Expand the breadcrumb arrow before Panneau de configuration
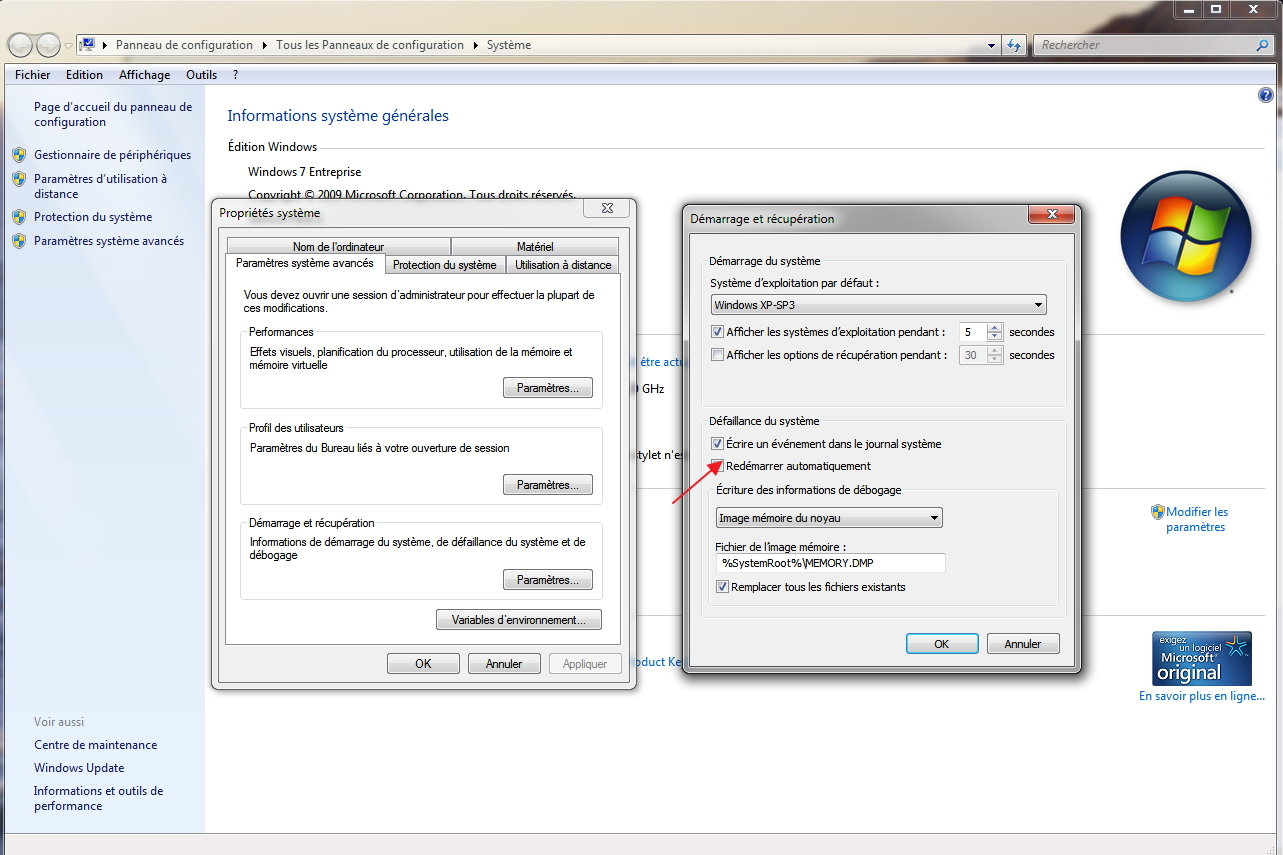Screen dimensions: 1283x855 105,45
